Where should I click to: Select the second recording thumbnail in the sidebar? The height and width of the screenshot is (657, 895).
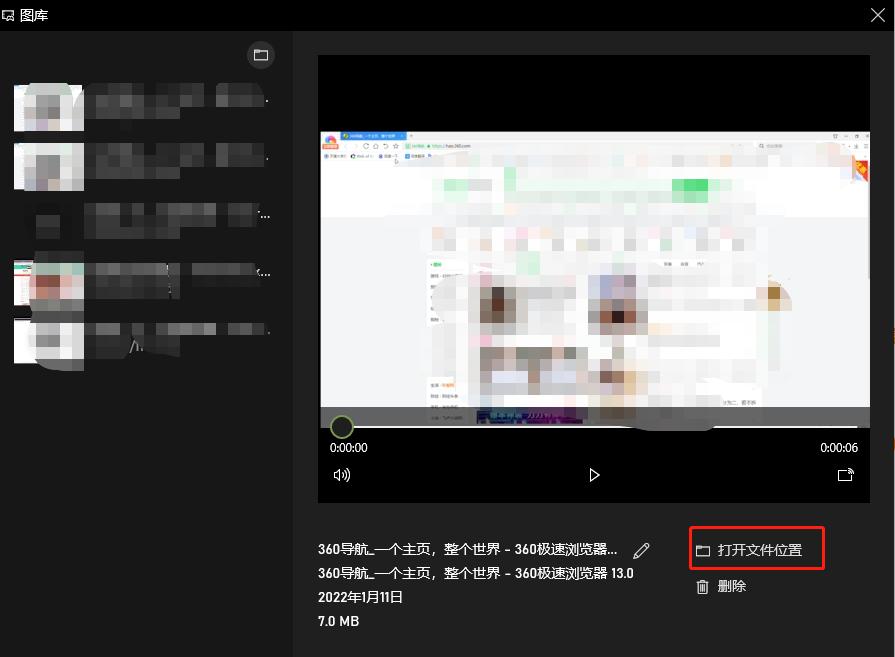coord(48,166)
